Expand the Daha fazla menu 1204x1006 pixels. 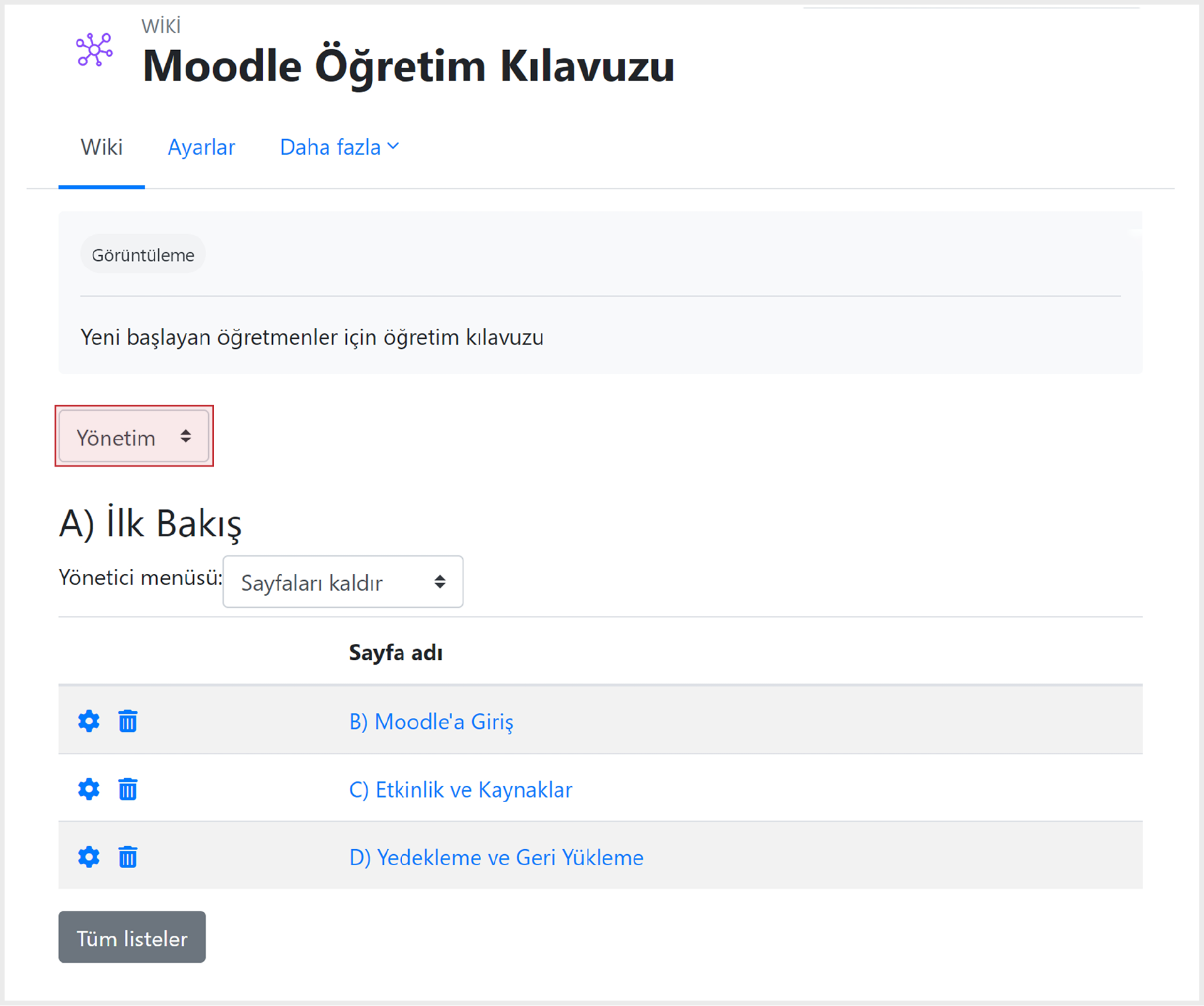pyautogui.click(x=339, y=147)
